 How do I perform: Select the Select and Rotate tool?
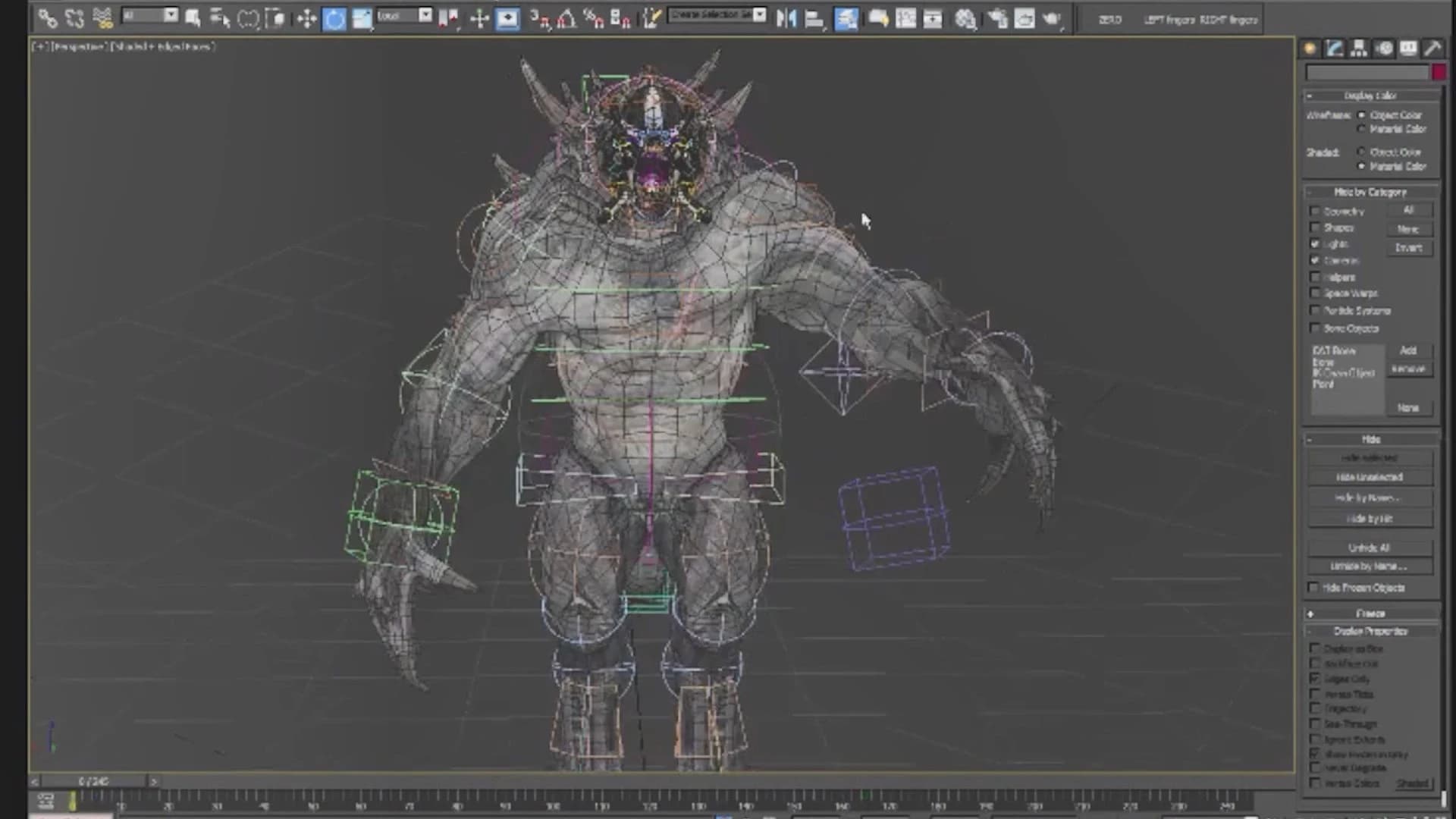(x=336, y=20)
